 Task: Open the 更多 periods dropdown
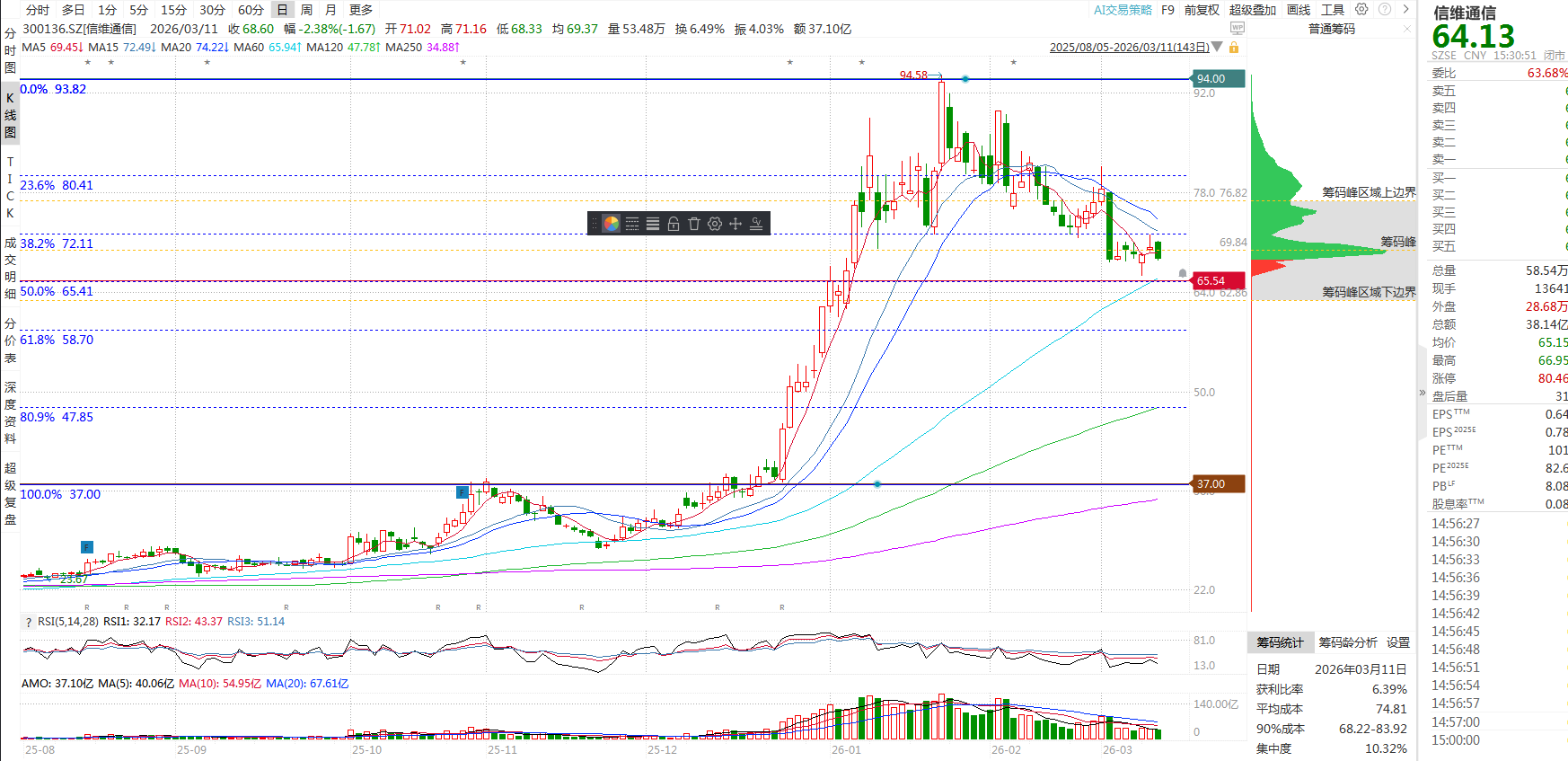pos(361,10)
